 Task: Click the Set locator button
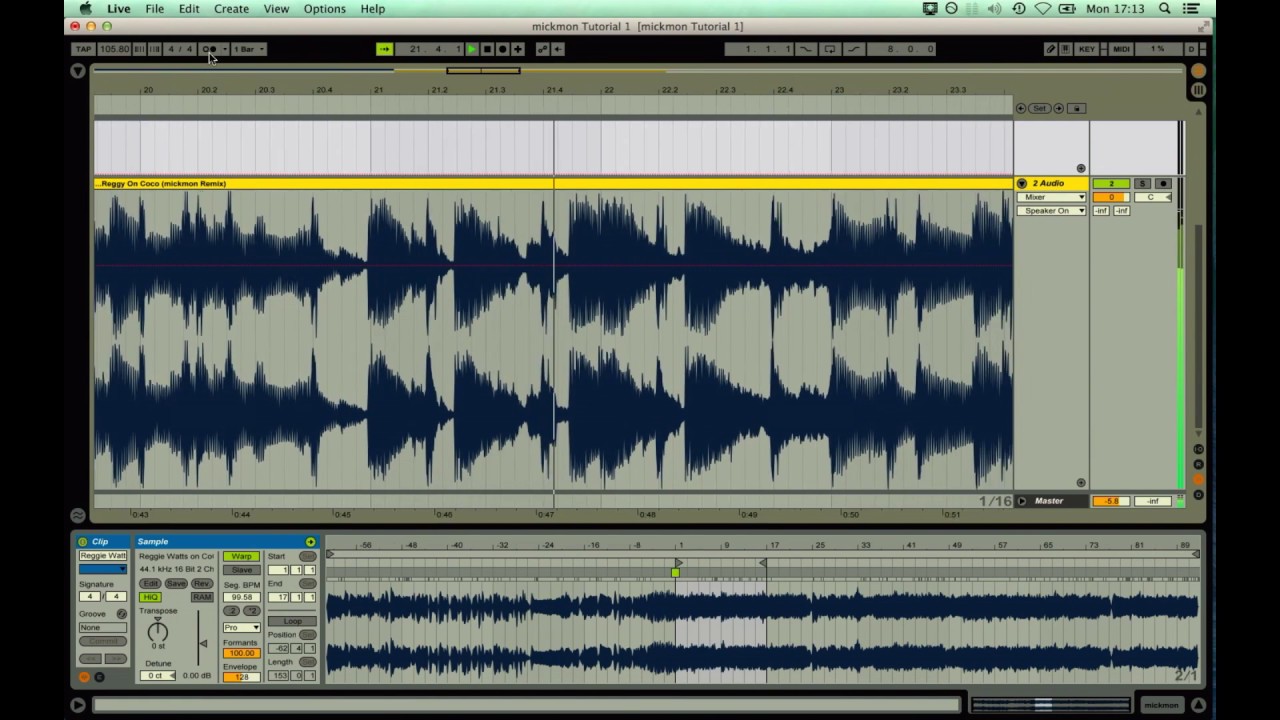(x=1040, y=108)
